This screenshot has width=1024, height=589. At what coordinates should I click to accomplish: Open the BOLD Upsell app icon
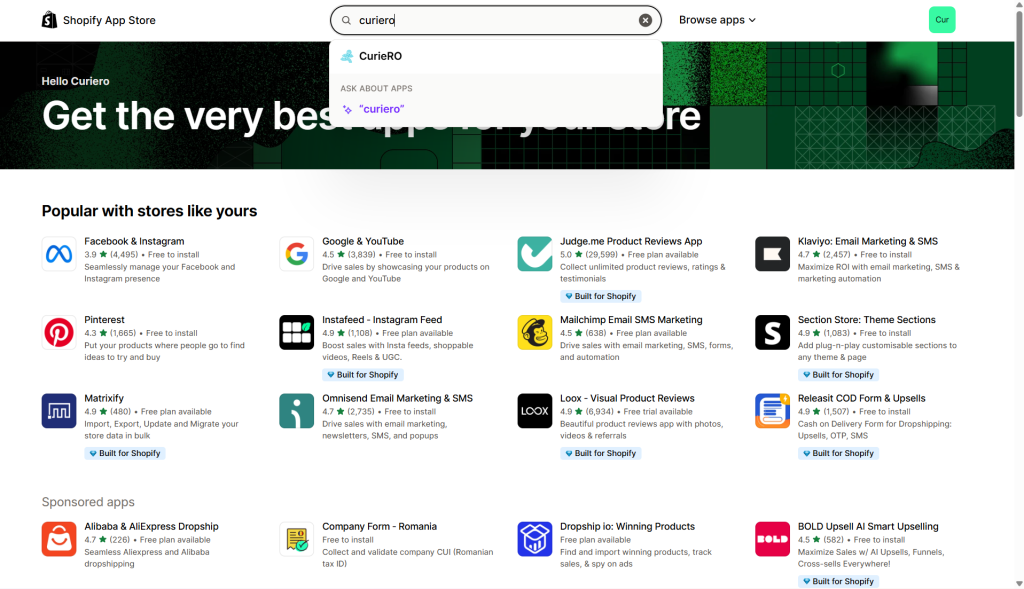tap(772, 539)
